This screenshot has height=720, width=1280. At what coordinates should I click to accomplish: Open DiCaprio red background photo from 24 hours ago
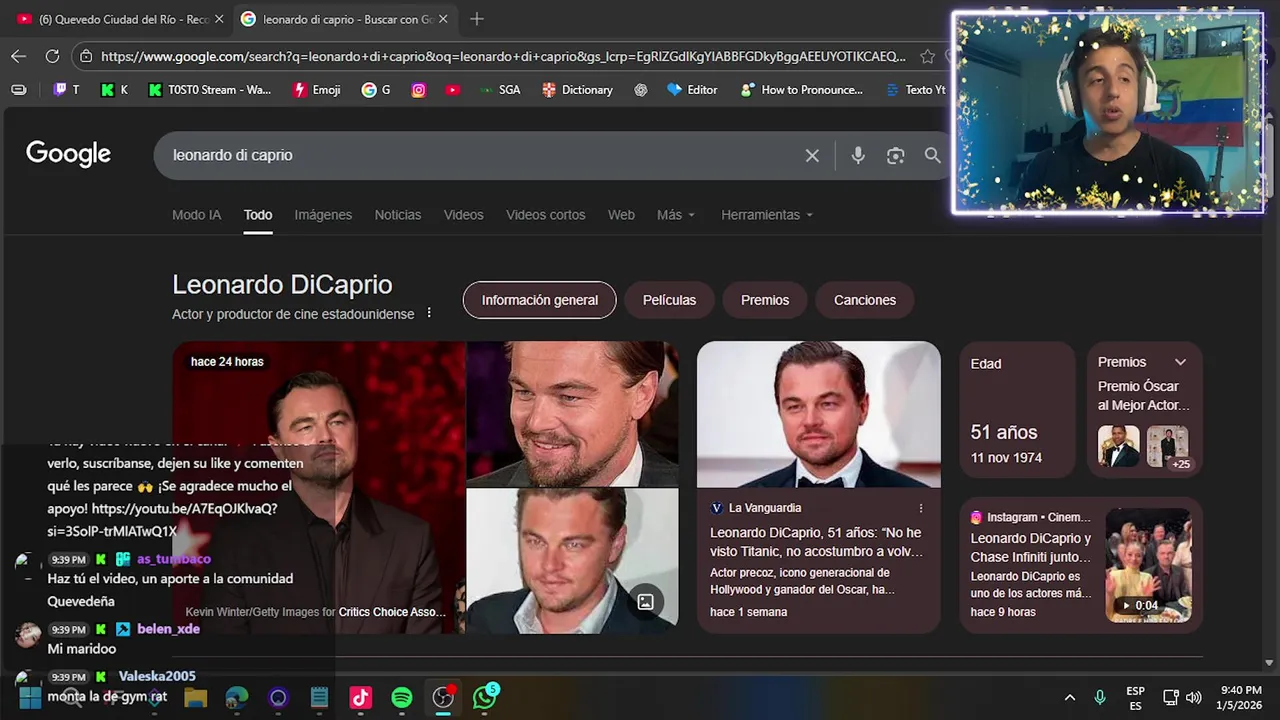click(319, 487)
